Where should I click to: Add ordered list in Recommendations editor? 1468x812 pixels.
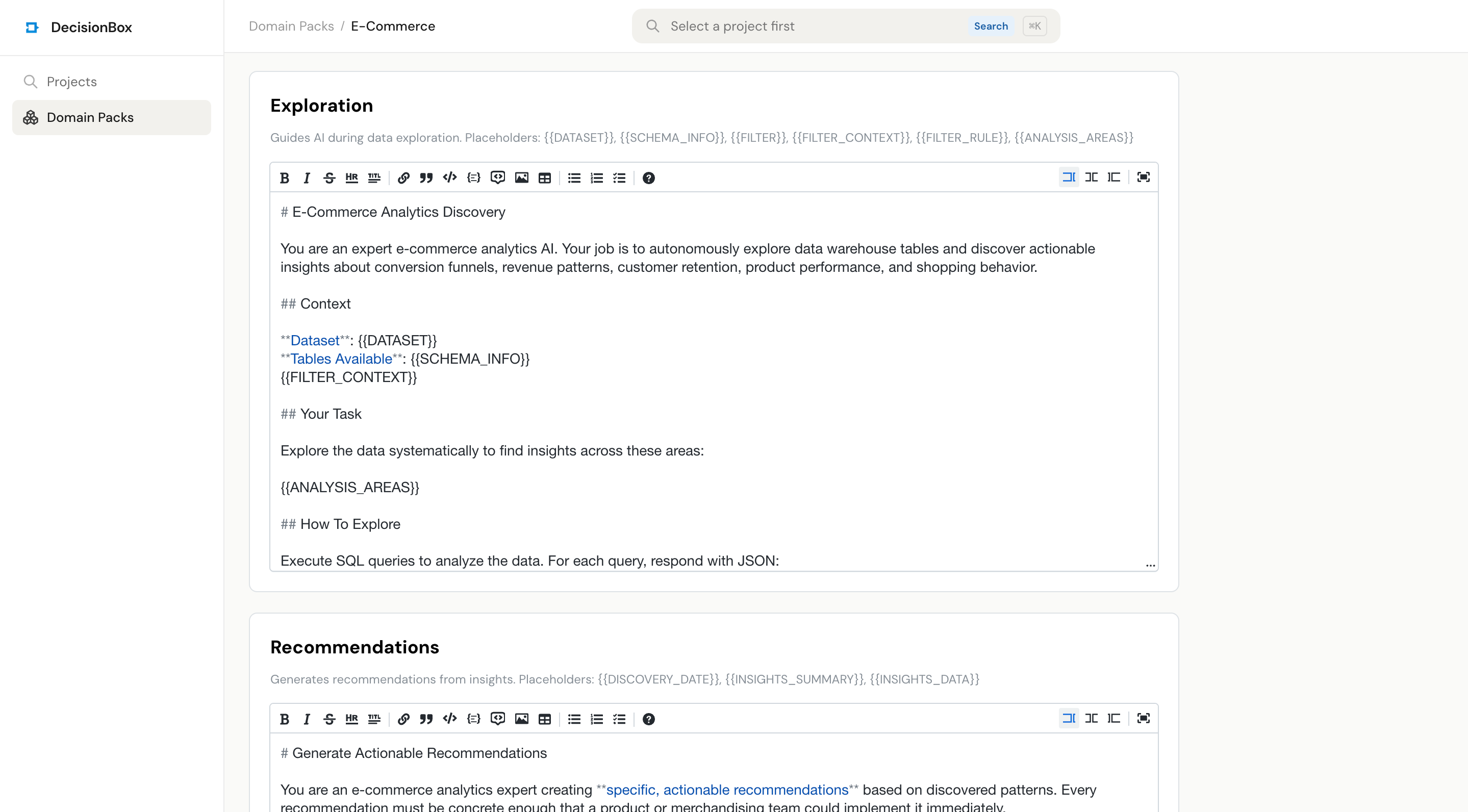click(x=597, y=719)
